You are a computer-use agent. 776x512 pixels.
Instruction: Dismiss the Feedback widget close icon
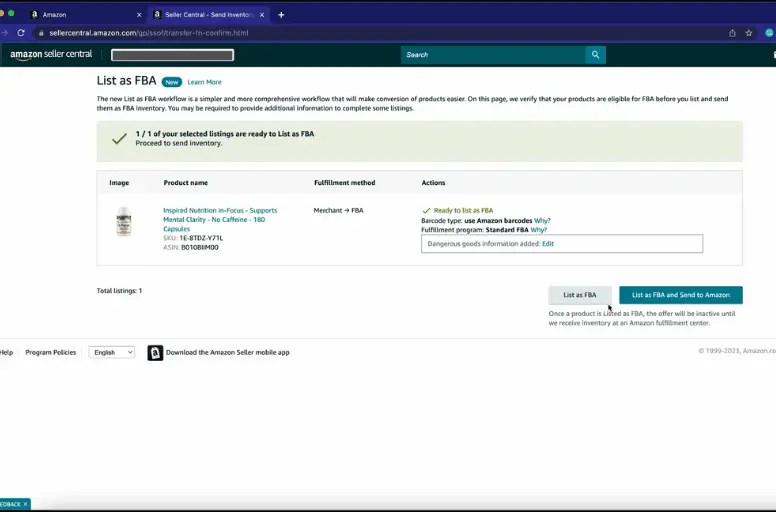(x=25, y=504)
